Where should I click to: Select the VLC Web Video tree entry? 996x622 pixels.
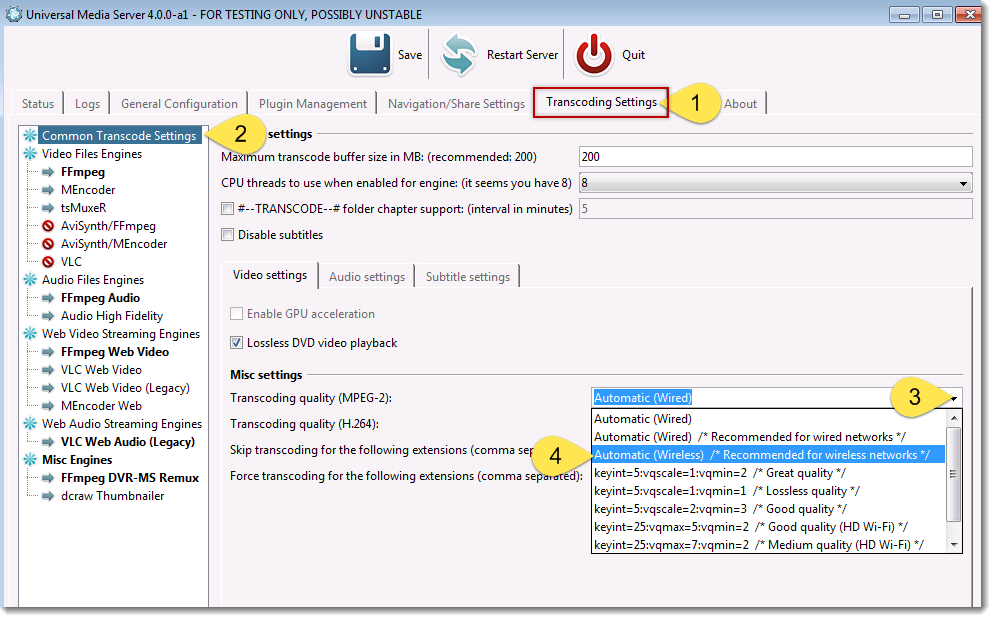pyautogui.click(x=101, y=370)
